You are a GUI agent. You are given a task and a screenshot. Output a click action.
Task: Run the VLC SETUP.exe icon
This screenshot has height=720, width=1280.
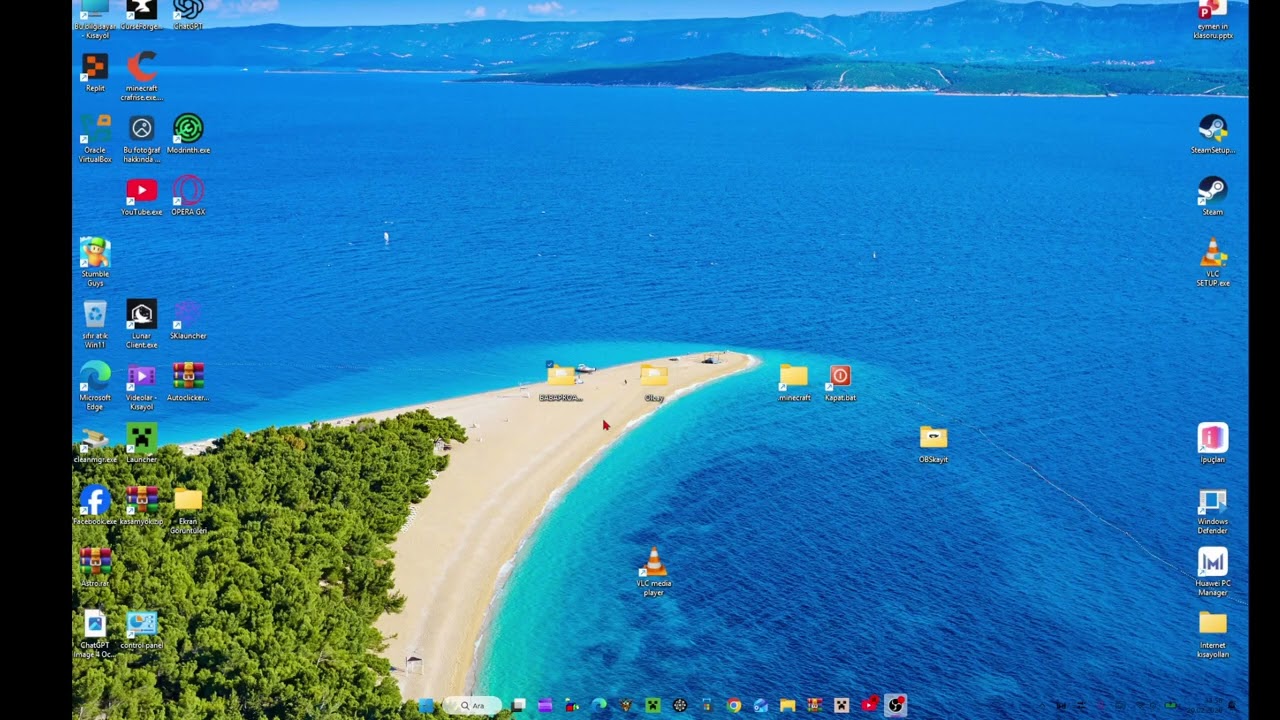pos(1213,262)
